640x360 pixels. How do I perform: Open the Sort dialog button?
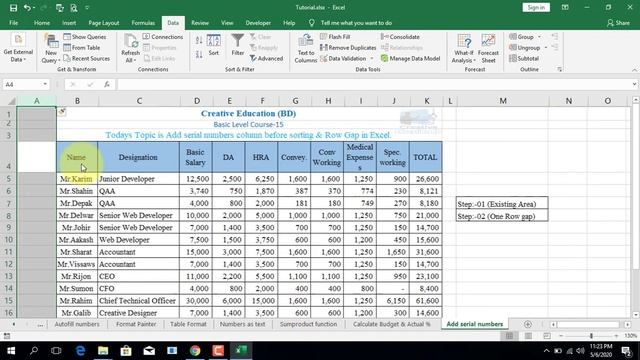(x=213, y=45)
